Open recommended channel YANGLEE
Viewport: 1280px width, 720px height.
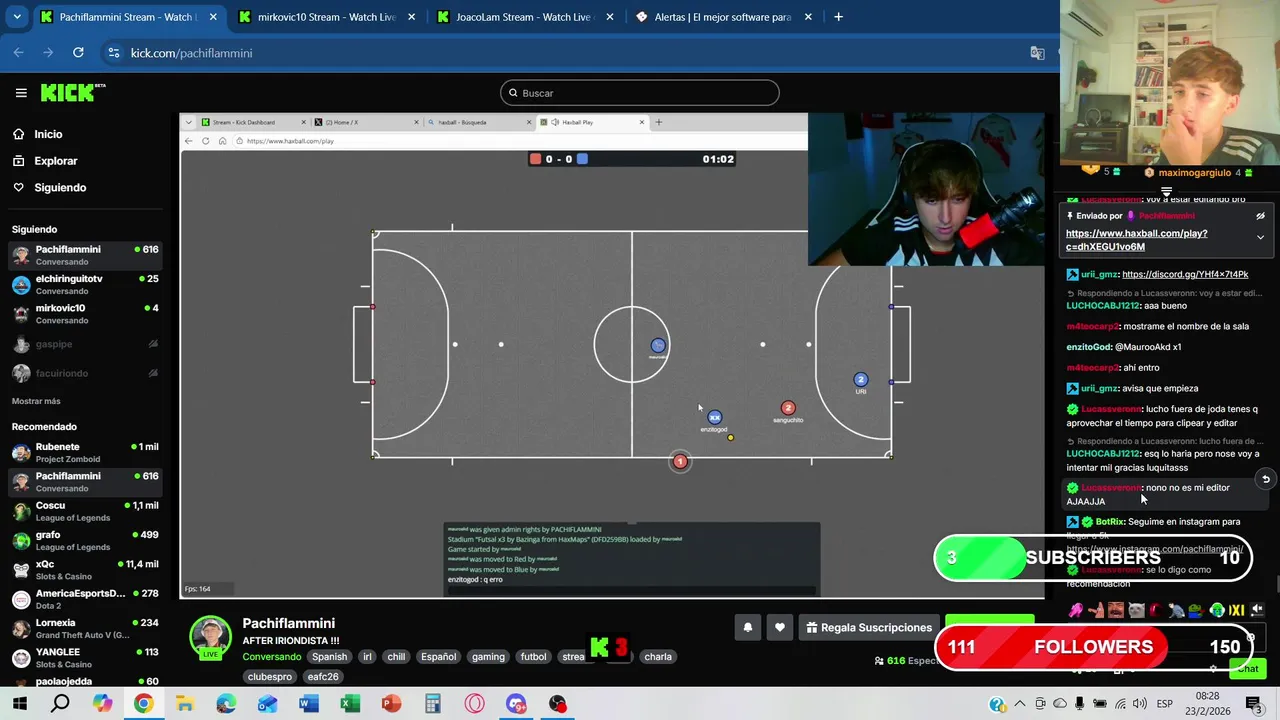point(85,657)
